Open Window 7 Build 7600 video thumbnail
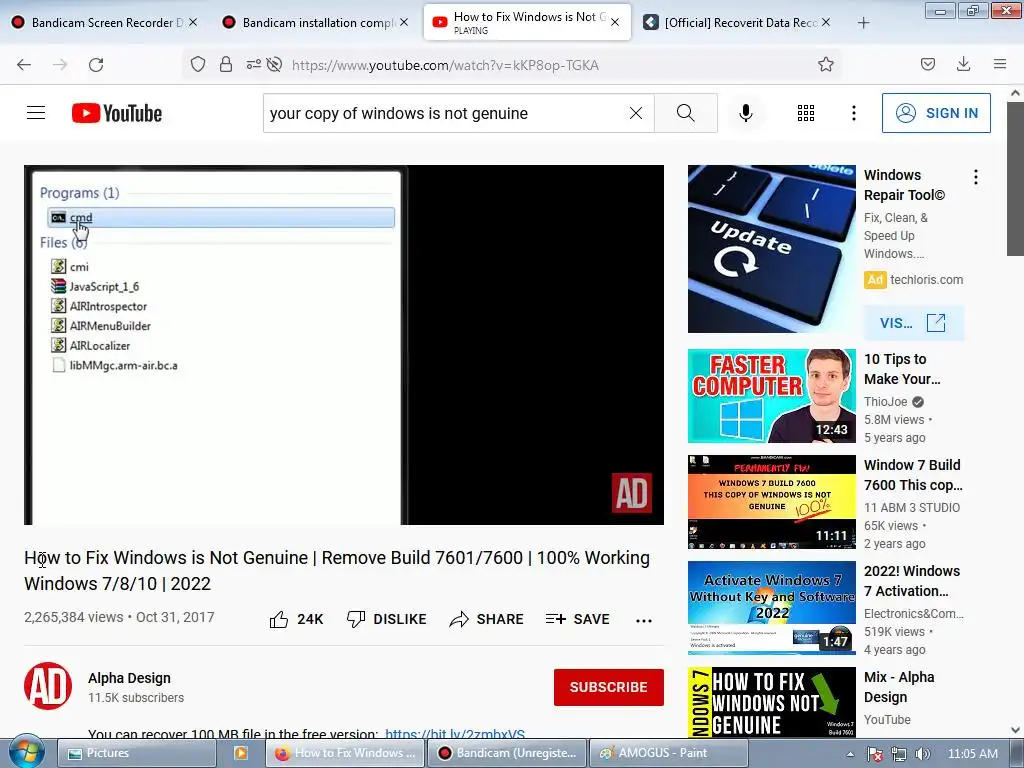Image resolution: width=1024 pixels, height=768 pixels. 771,502
